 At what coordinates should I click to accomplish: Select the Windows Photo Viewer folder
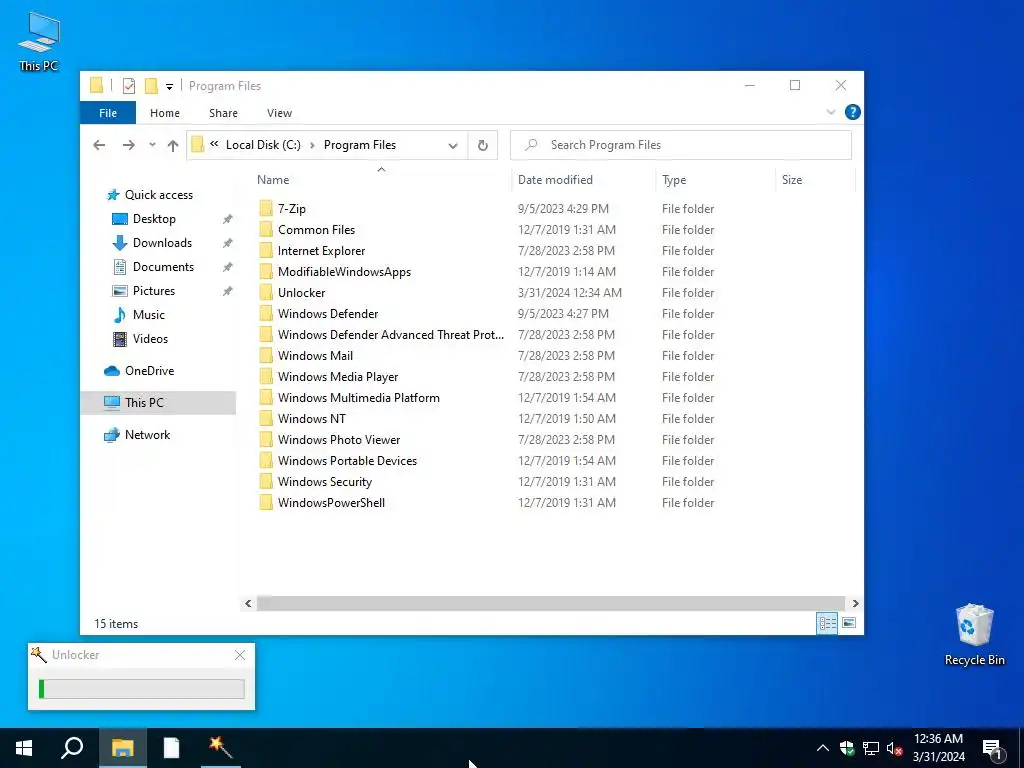point(339,440)
